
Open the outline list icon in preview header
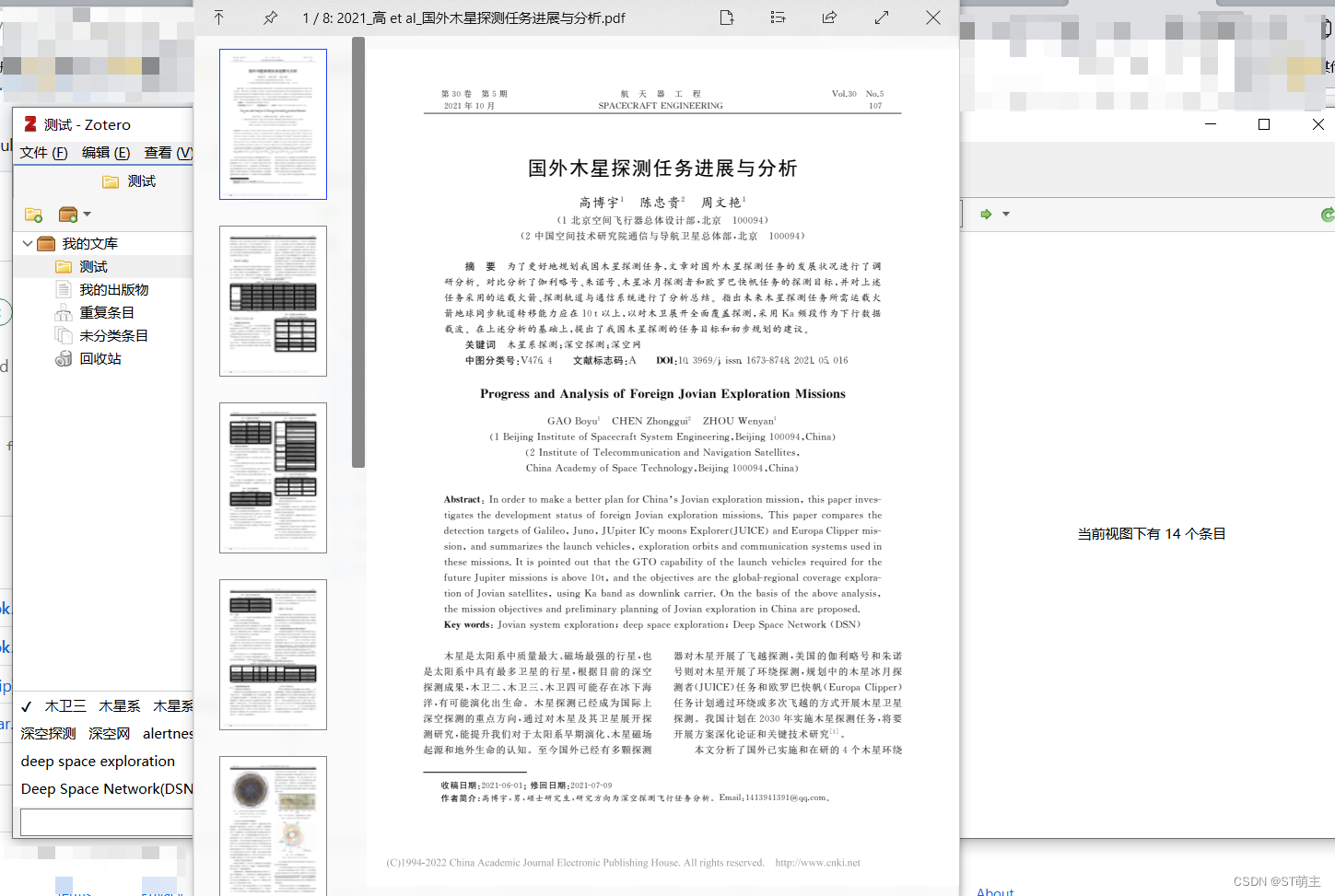[779, 17]
